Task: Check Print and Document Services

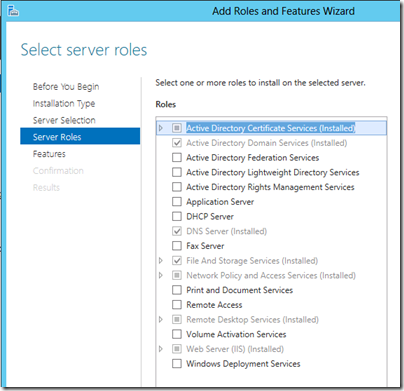Action: pos(177,290)
